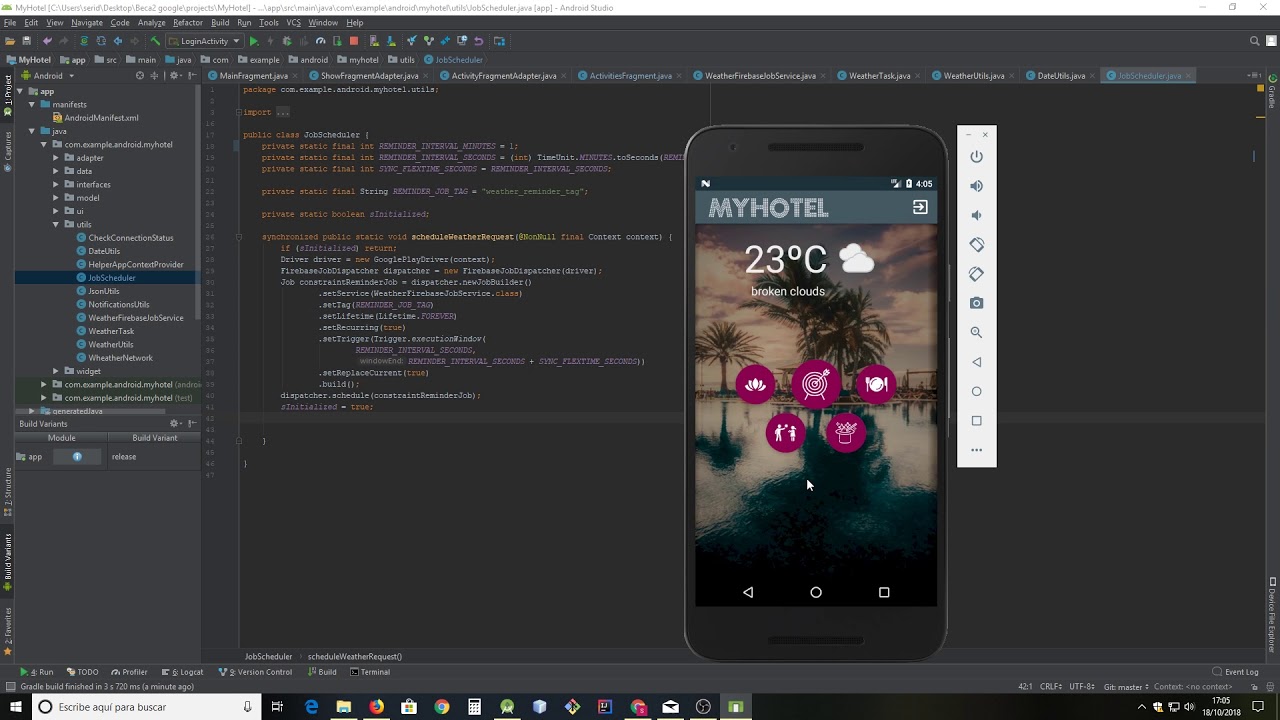
Task: Tap the phone's on-screen home button
Action: 816,592
